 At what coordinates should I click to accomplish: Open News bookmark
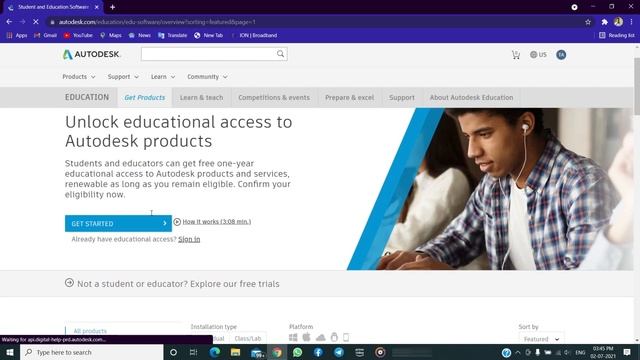pyautogui.click(x=140, y=36)
